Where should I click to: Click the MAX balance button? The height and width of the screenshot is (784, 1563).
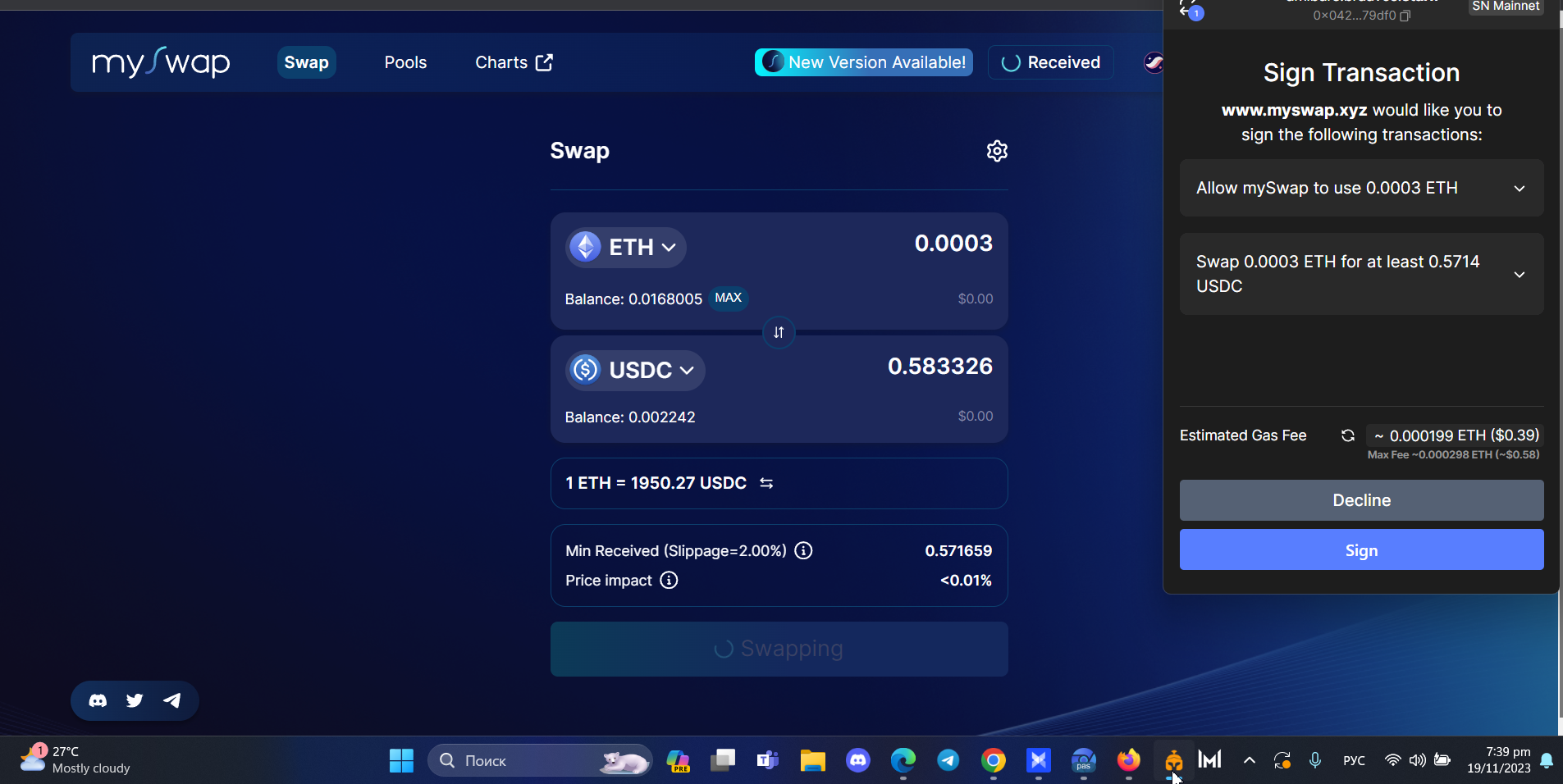pos(728,298)
